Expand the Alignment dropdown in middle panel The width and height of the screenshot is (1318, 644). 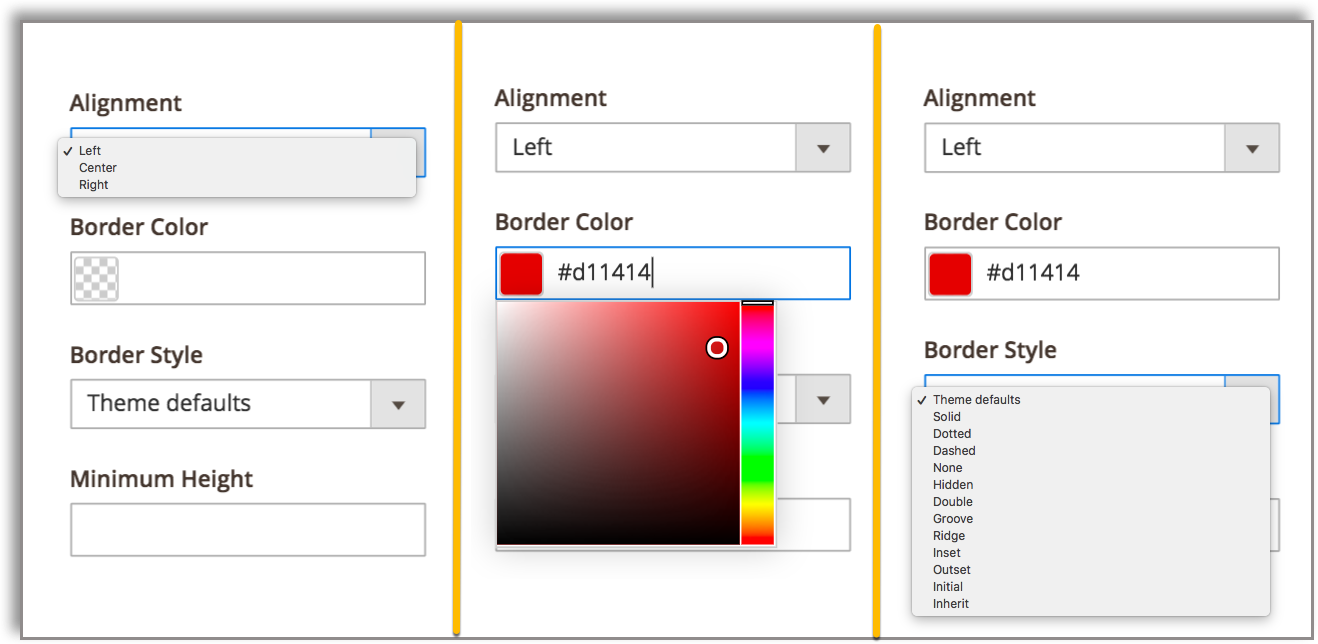(822, 147)
